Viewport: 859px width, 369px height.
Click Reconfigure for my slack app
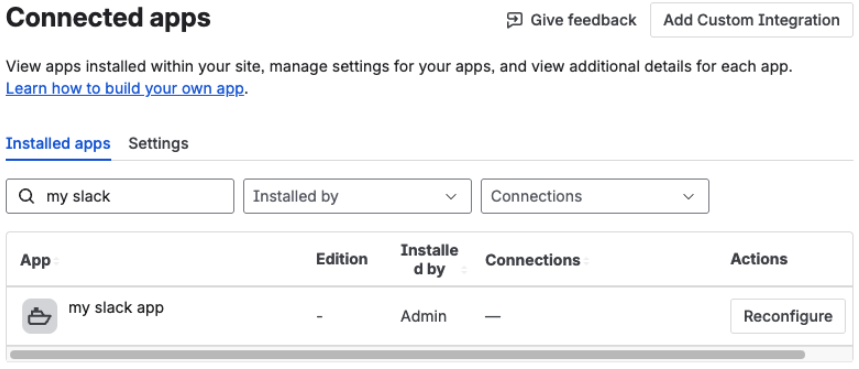pyautogui.click(x=788, y=316)
